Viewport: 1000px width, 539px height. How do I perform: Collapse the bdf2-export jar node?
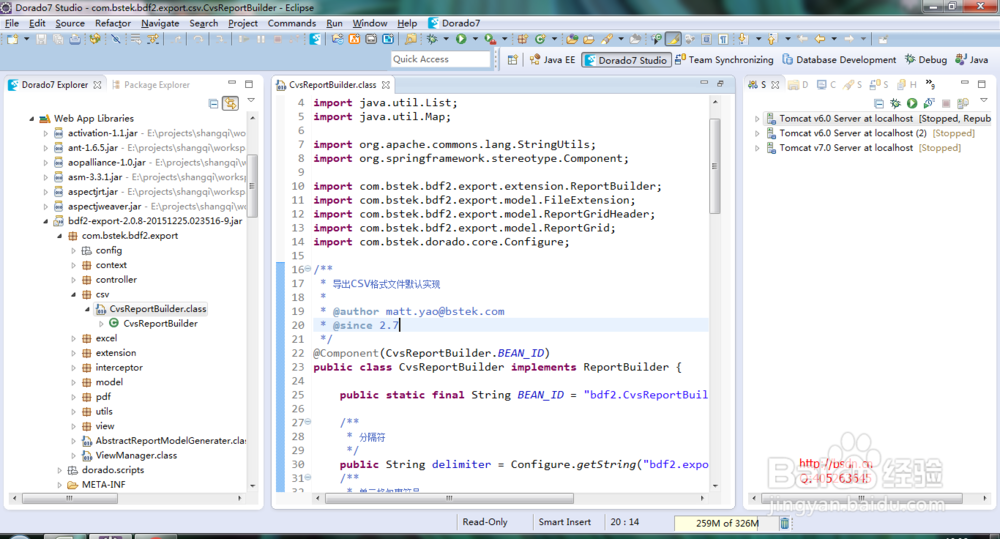pyautogui.click(x=45, y=221)
